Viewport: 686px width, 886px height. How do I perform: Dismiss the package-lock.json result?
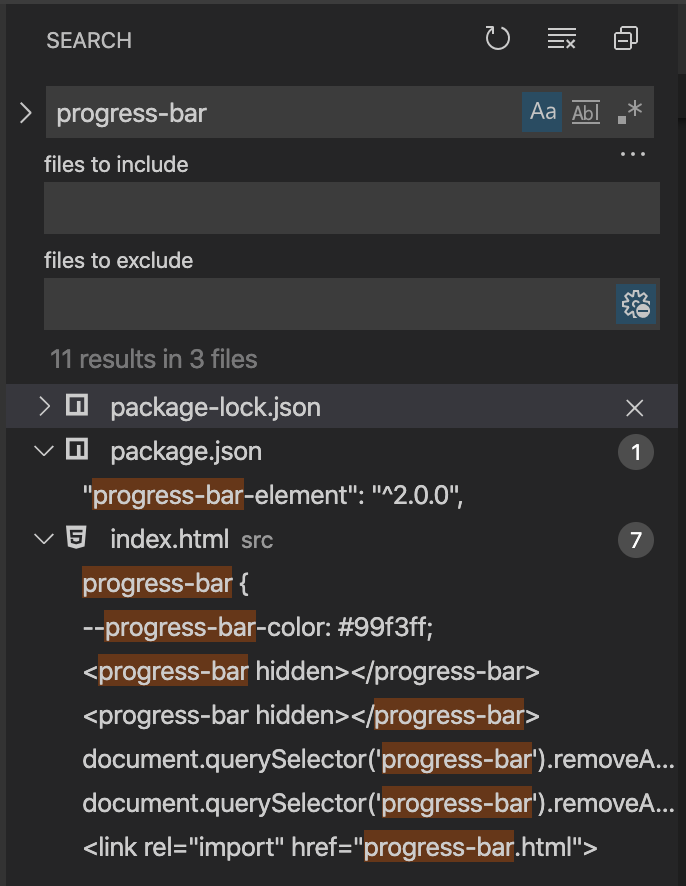pos(634,408)
